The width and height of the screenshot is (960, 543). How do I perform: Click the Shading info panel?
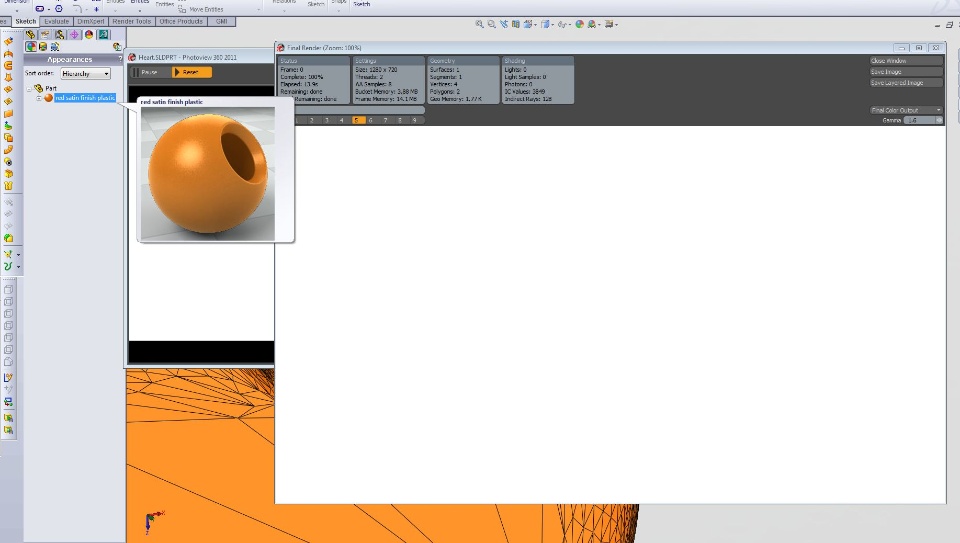click(x=538, y=80)
